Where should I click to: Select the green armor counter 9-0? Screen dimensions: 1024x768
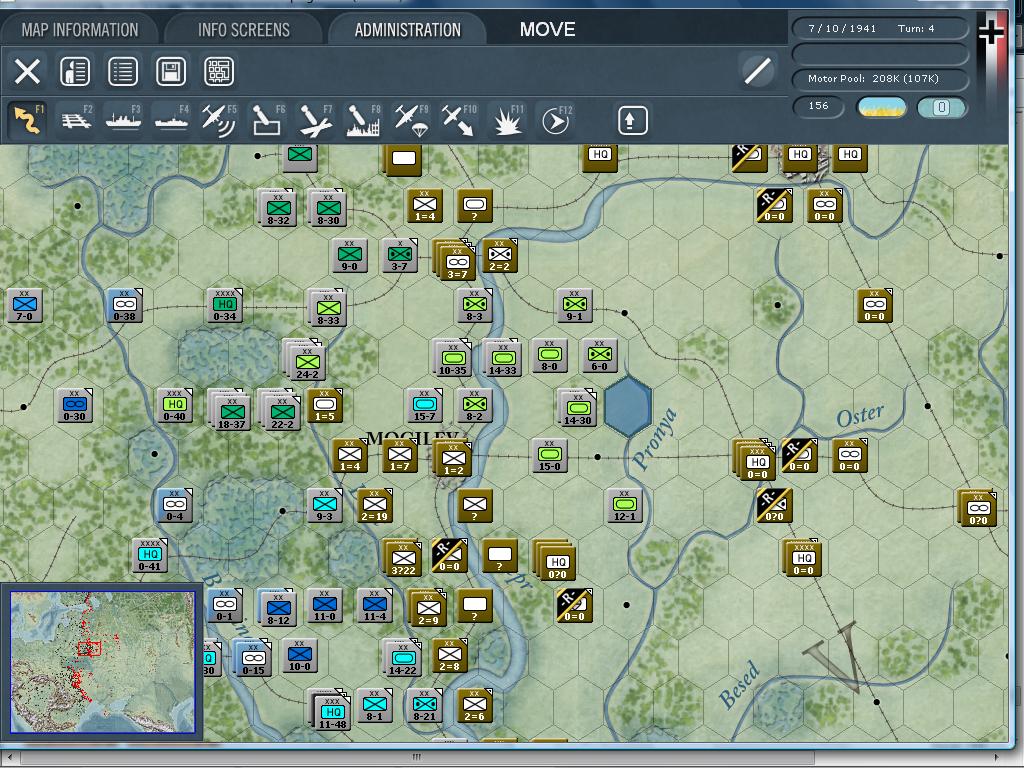[x=349, y=255]
